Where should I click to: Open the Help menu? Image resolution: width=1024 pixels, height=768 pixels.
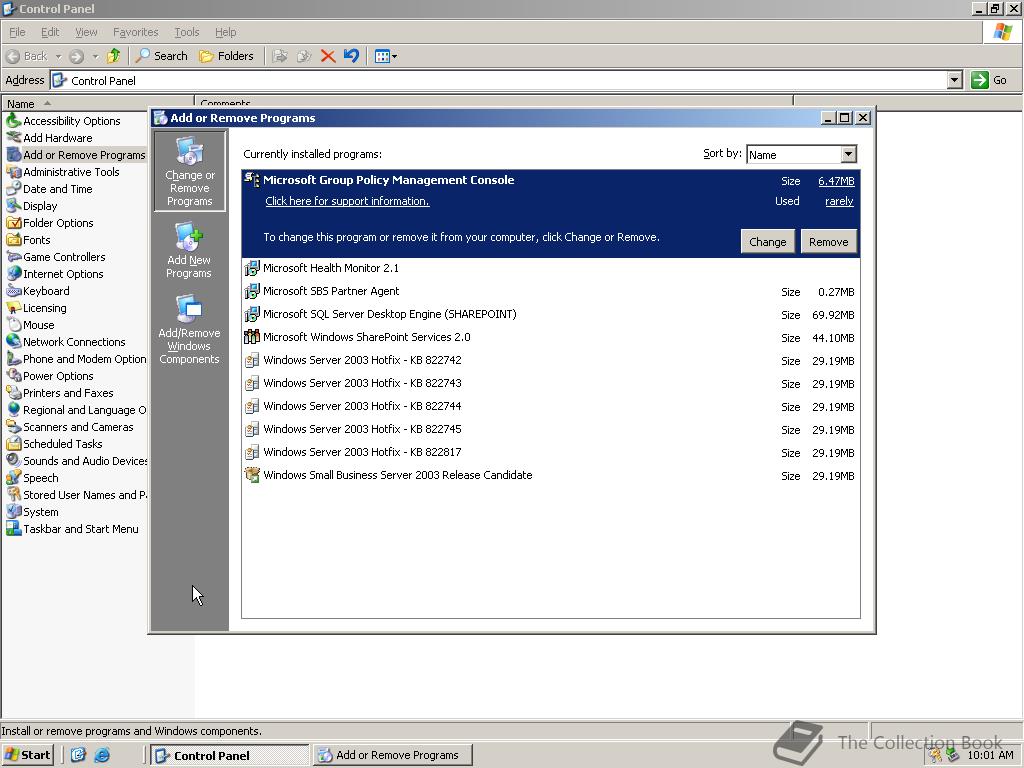click(x=225, y=32)
